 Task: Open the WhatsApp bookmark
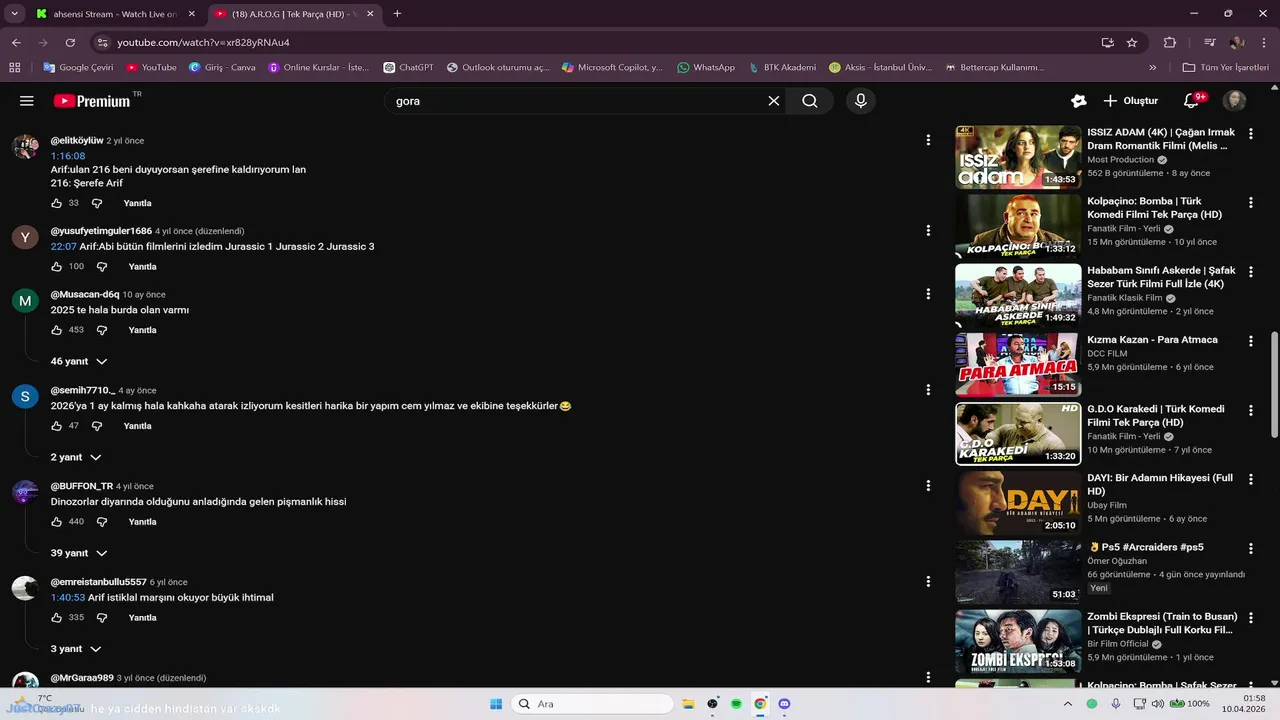click(706, 68)
